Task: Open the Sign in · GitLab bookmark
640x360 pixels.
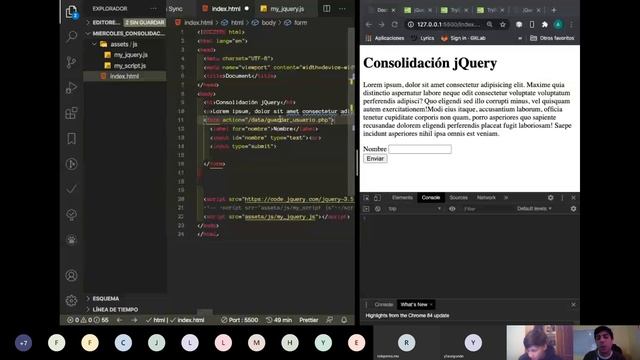Action: pos(464,38)
